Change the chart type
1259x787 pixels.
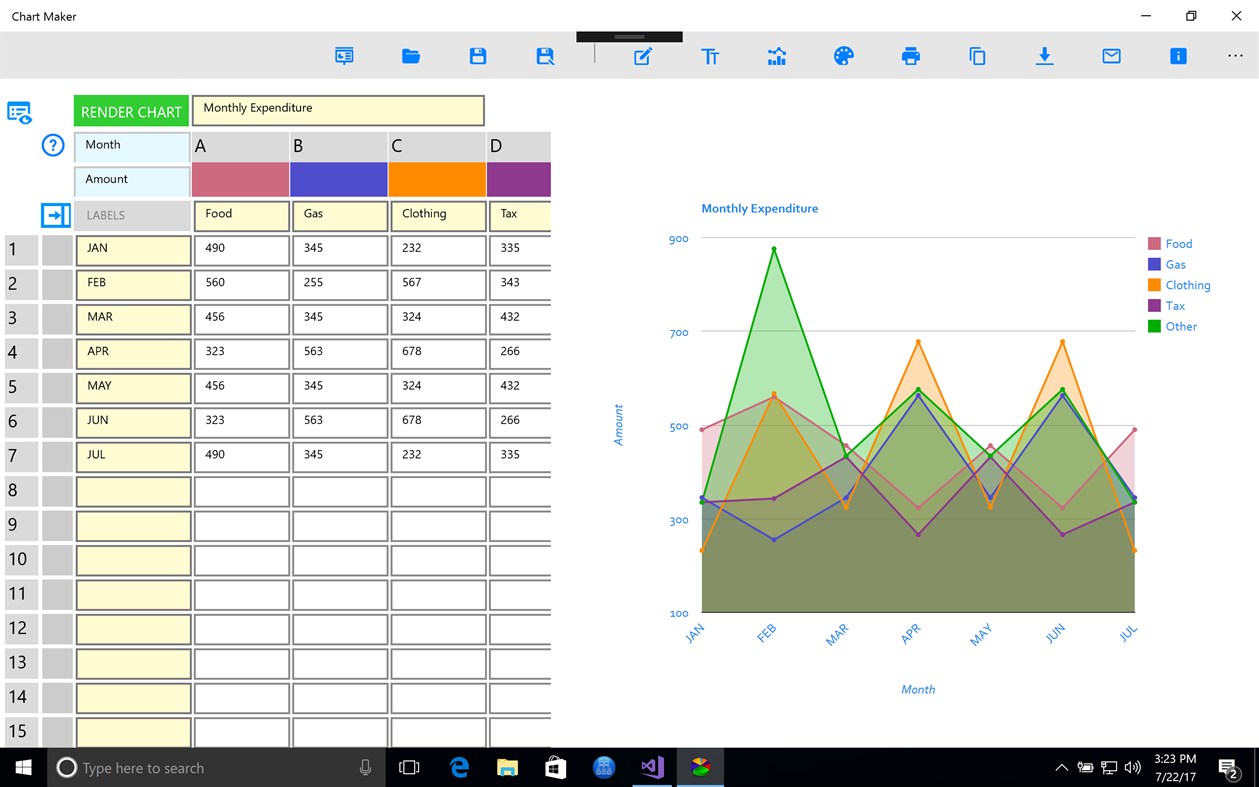777,56
